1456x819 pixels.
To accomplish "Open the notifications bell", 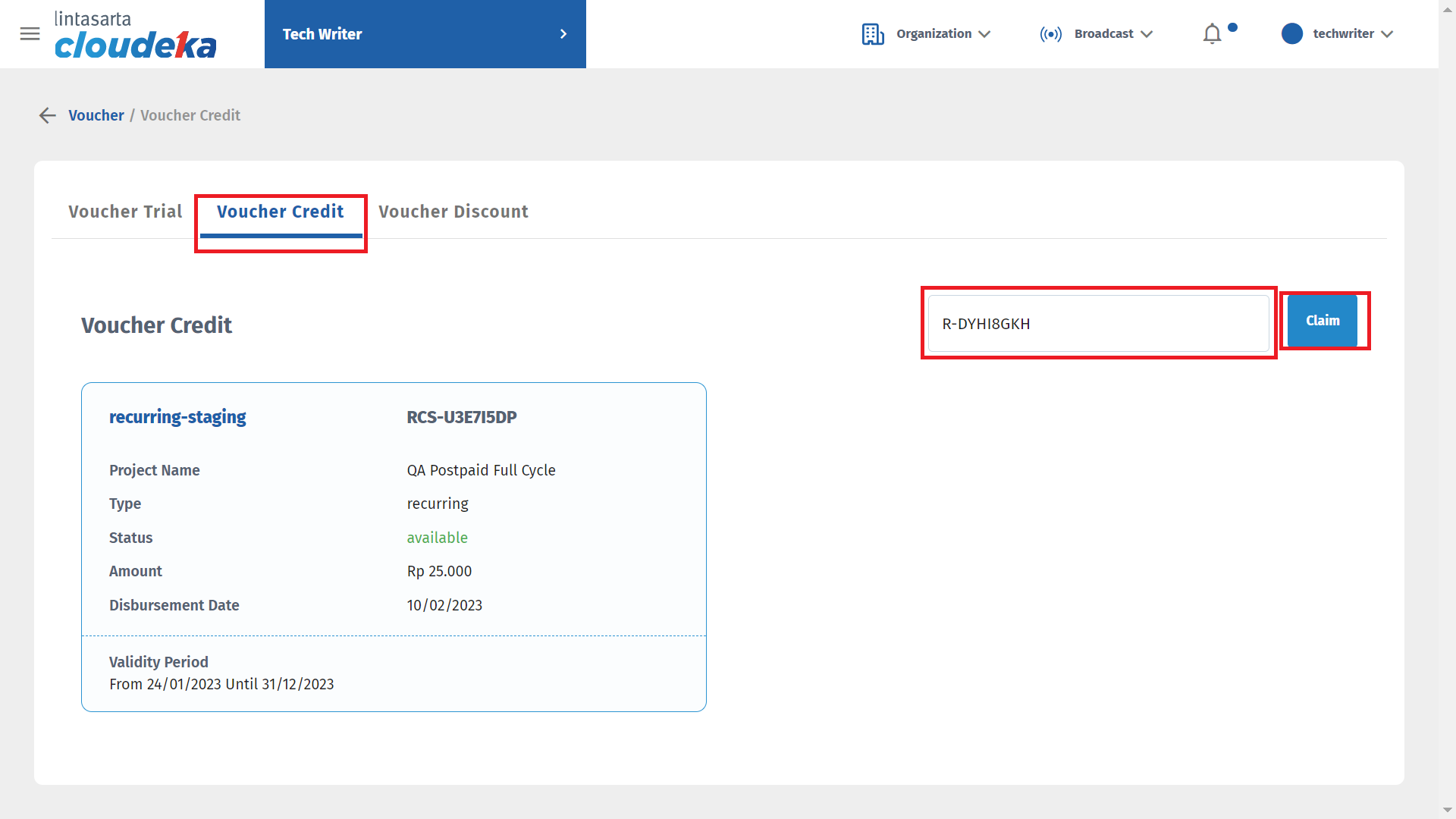I will (x=1212, y=34).
